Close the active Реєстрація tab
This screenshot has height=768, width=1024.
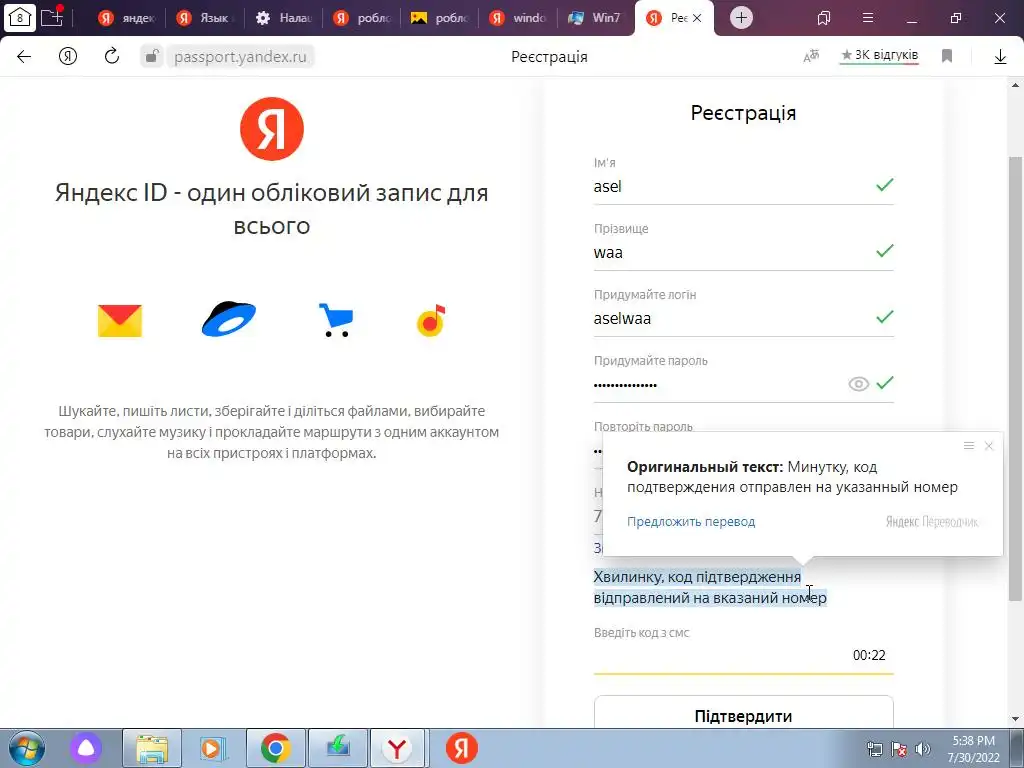tap(697, 18)
